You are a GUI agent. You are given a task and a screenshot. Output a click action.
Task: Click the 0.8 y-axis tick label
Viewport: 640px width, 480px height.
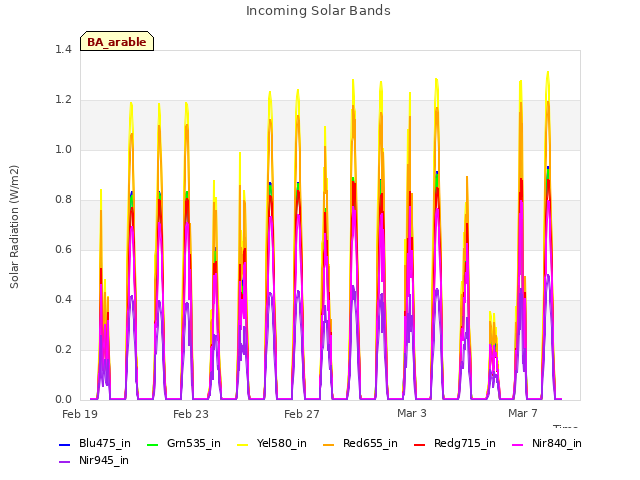(x=63, y=200)
